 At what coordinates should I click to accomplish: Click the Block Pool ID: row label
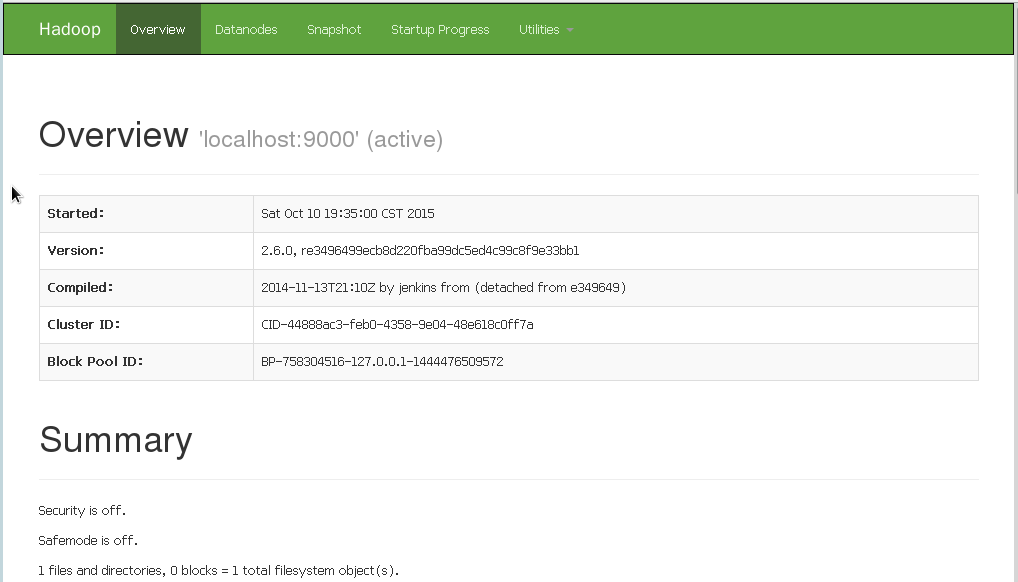point(95,362)
